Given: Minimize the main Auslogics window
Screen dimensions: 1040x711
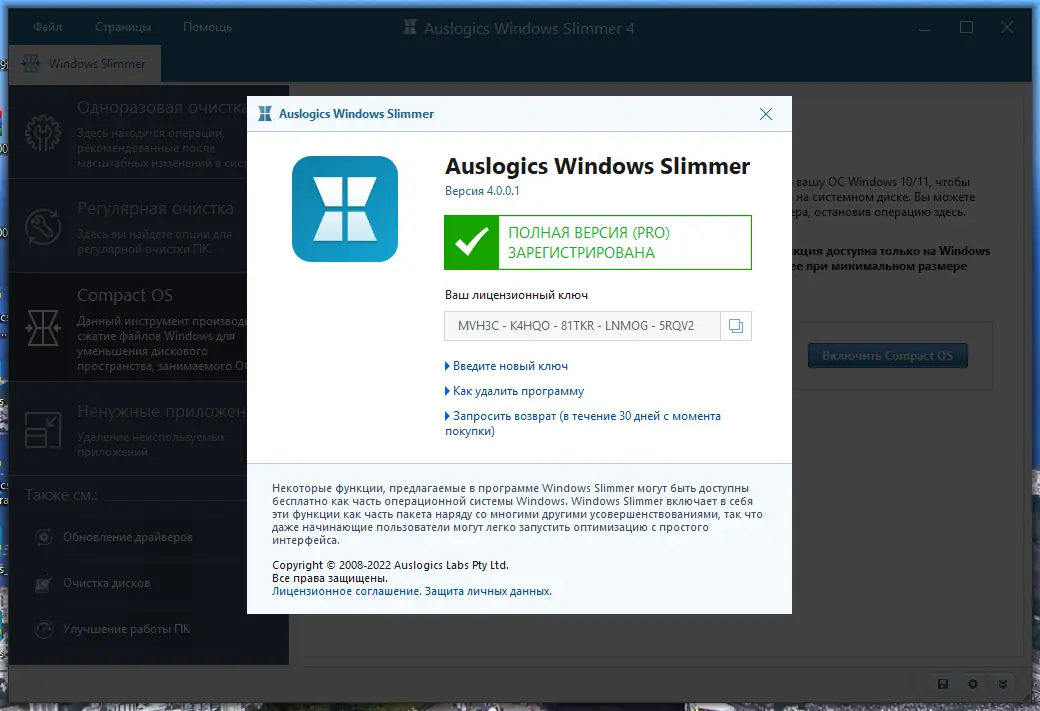Looking at the screenshot, I should [x=925, y=28].
